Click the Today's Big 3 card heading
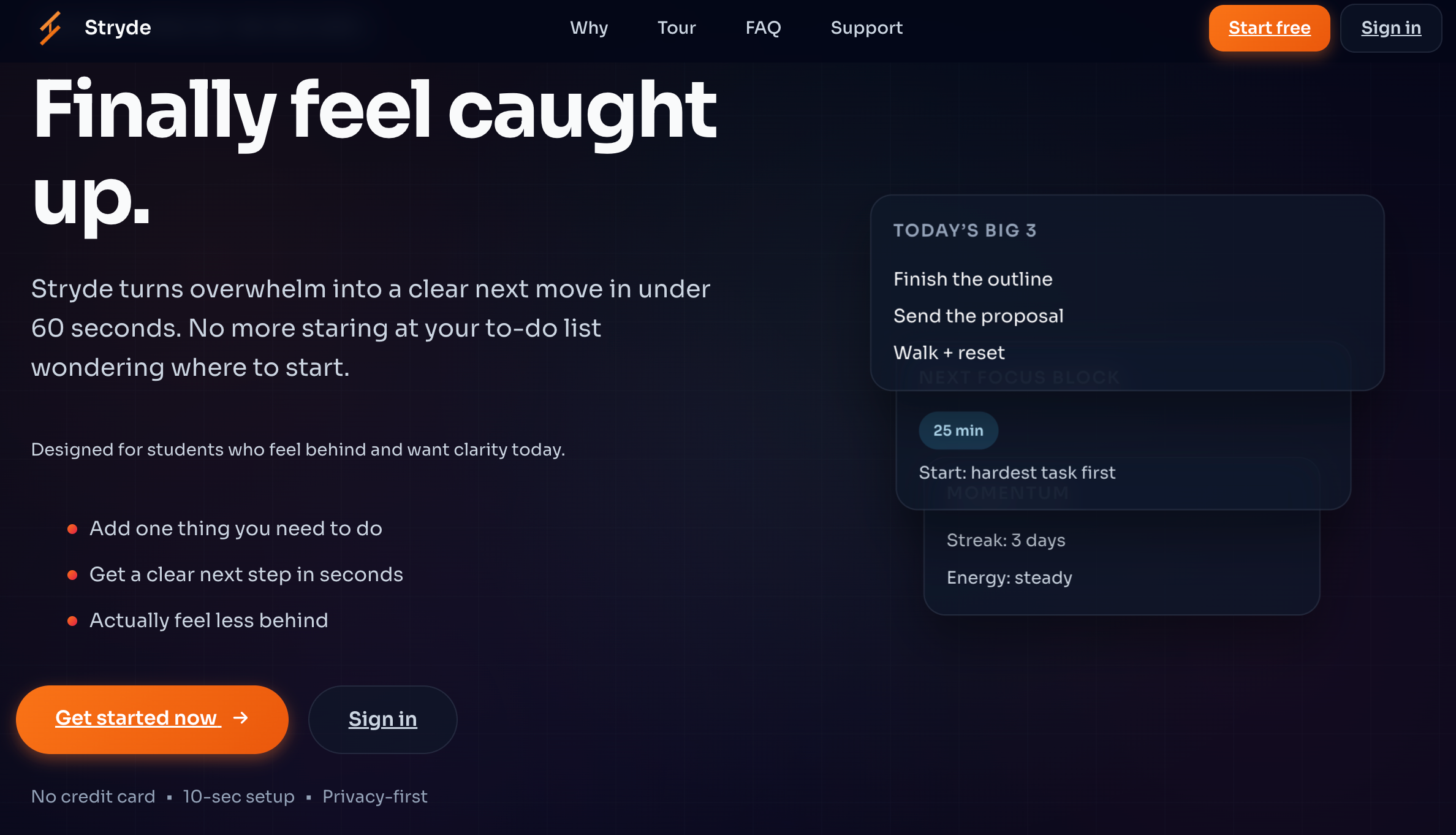 [965, 231]
